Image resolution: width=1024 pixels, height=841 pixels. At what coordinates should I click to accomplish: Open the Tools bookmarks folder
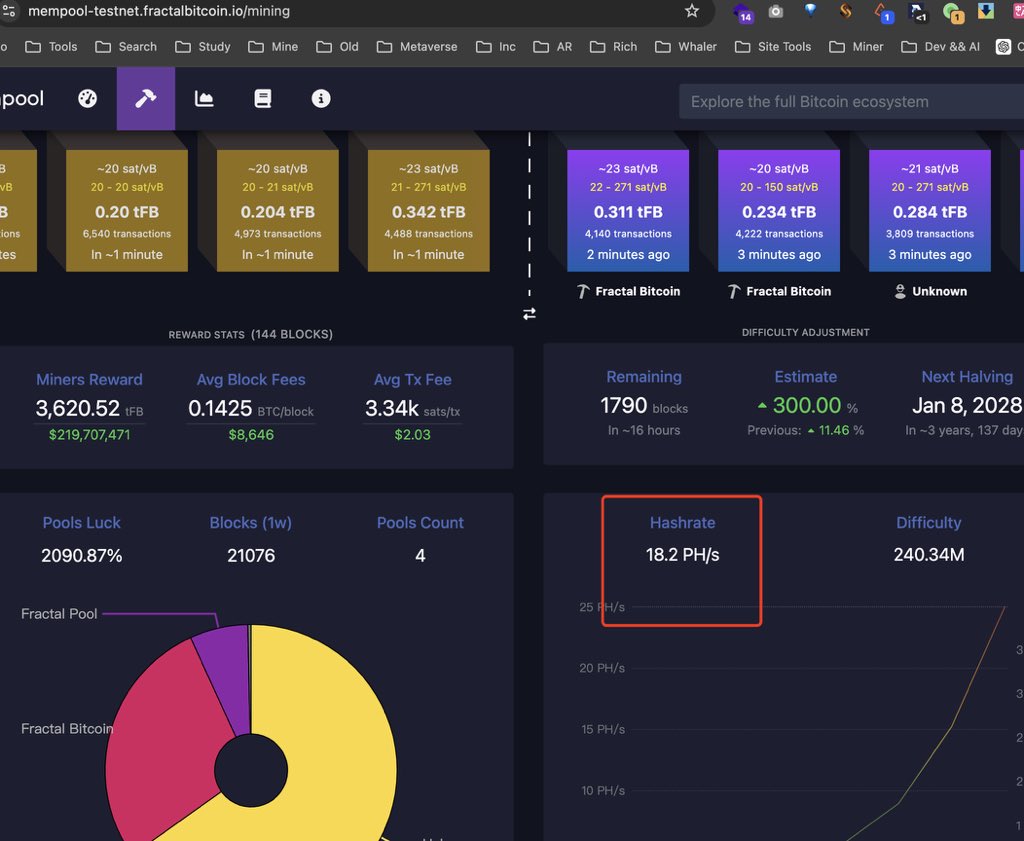tap(51, 47)
